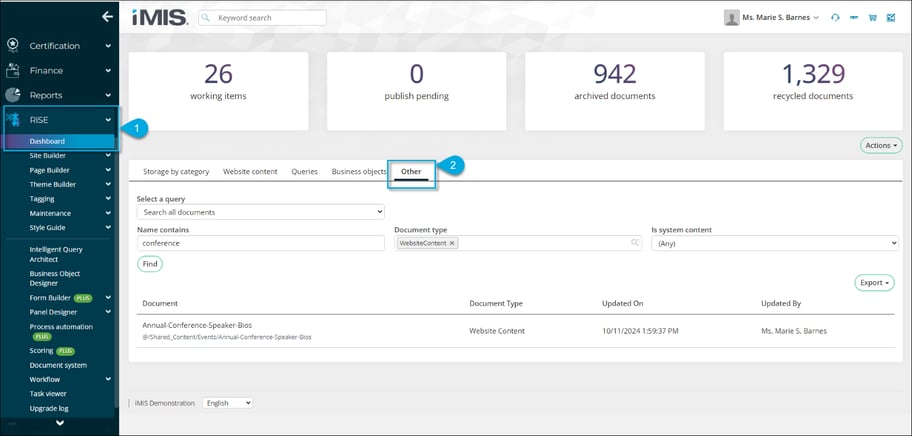Expand Theme Builder submenu chevron
The width and height of the screenshot is (912, 436).
tap(108, 184)
